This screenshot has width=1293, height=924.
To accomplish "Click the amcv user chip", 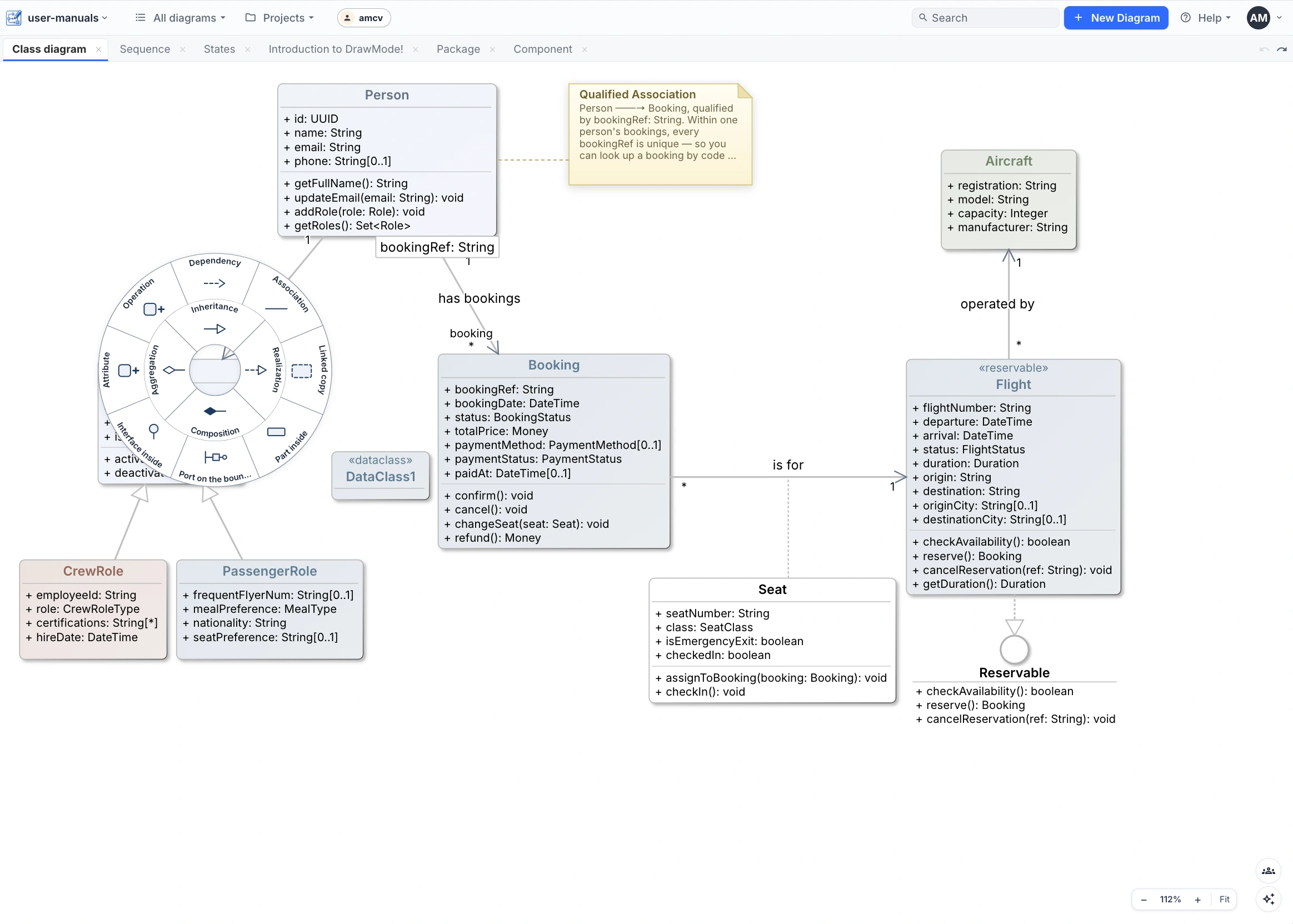I will [x=364, y=18].
